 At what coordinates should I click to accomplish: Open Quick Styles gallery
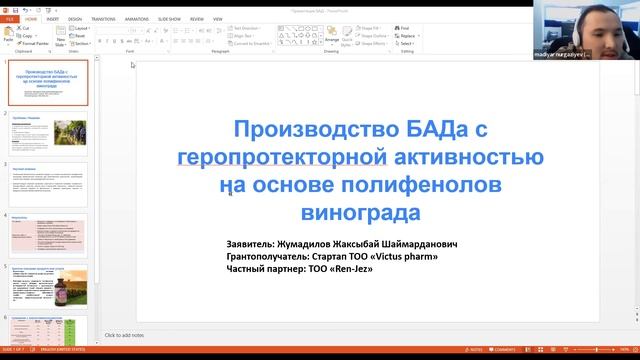[x=347, y=36]
